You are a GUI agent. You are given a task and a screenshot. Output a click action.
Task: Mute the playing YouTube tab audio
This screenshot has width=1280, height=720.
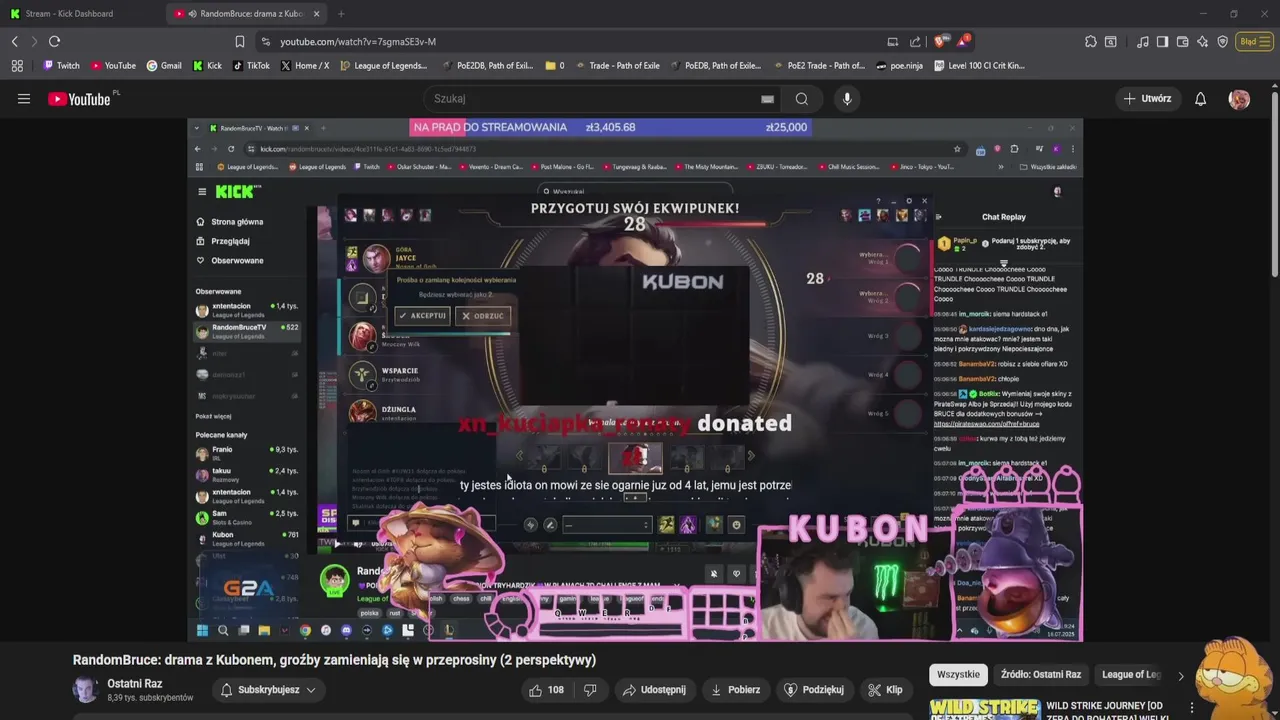(x=191, y=14)
